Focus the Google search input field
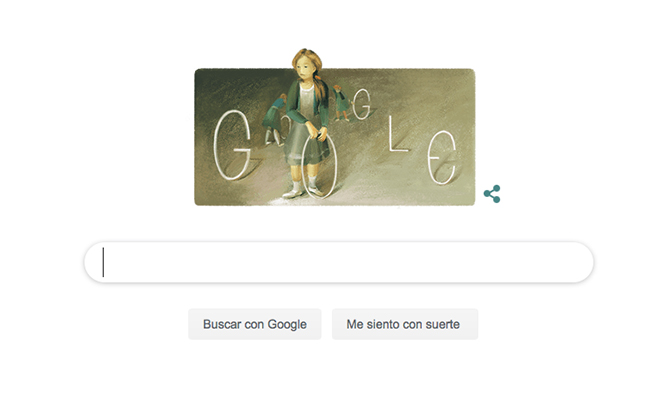 point(339,262)
